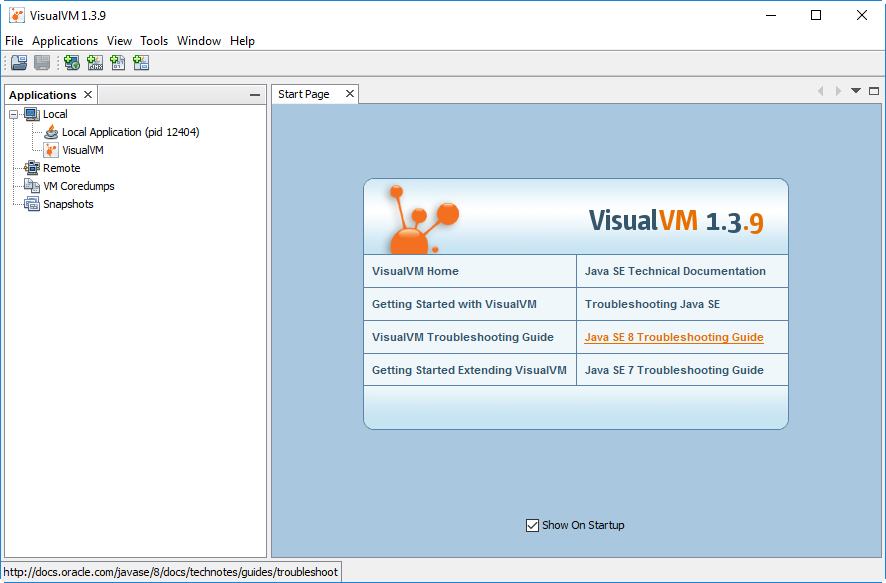Screen dimensions: 886x583
Task: Click Add Remote Host toolbar icon
Action: [x=71, y=63]
